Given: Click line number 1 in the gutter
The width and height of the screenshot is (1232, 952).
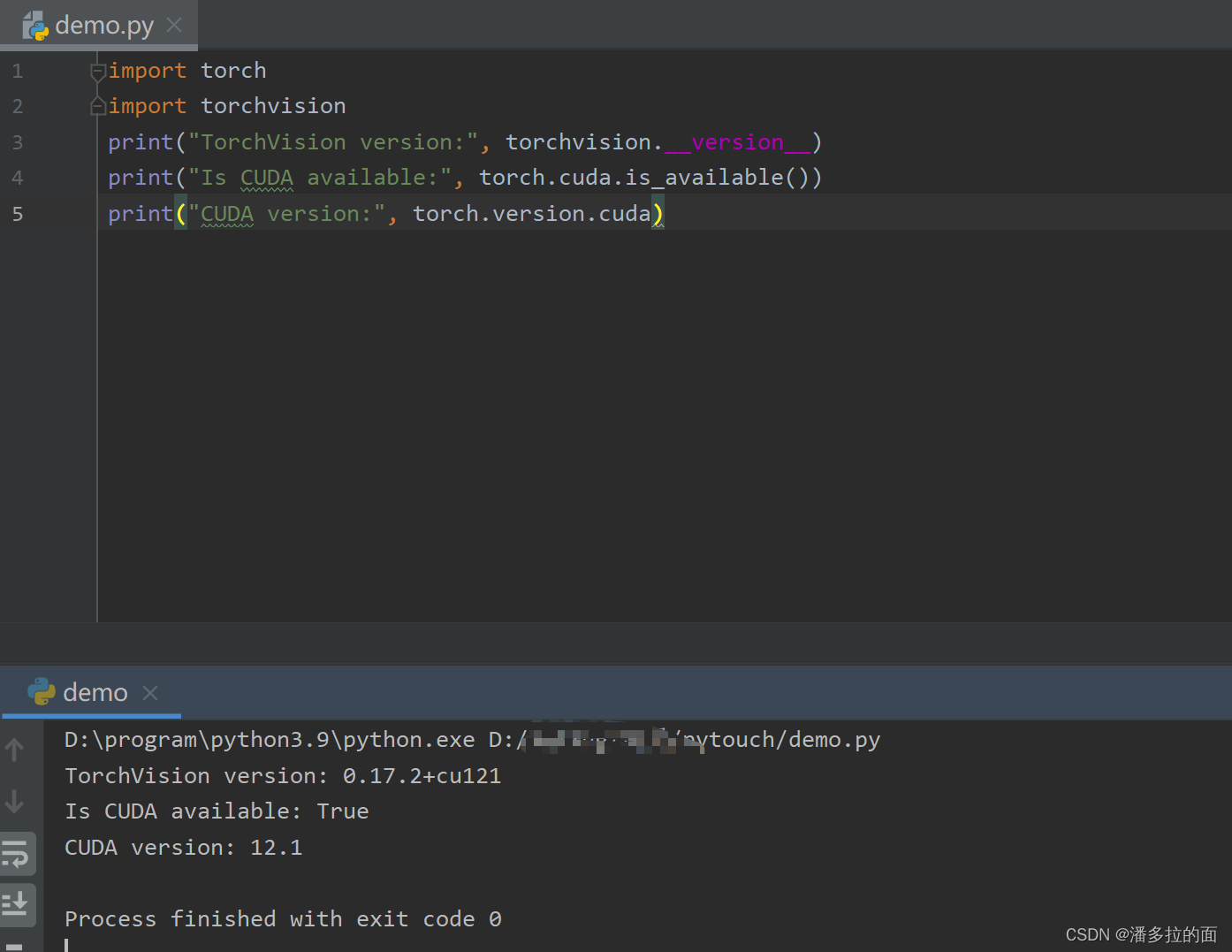Looking at the screenshot, I should [x=18, y=71].
